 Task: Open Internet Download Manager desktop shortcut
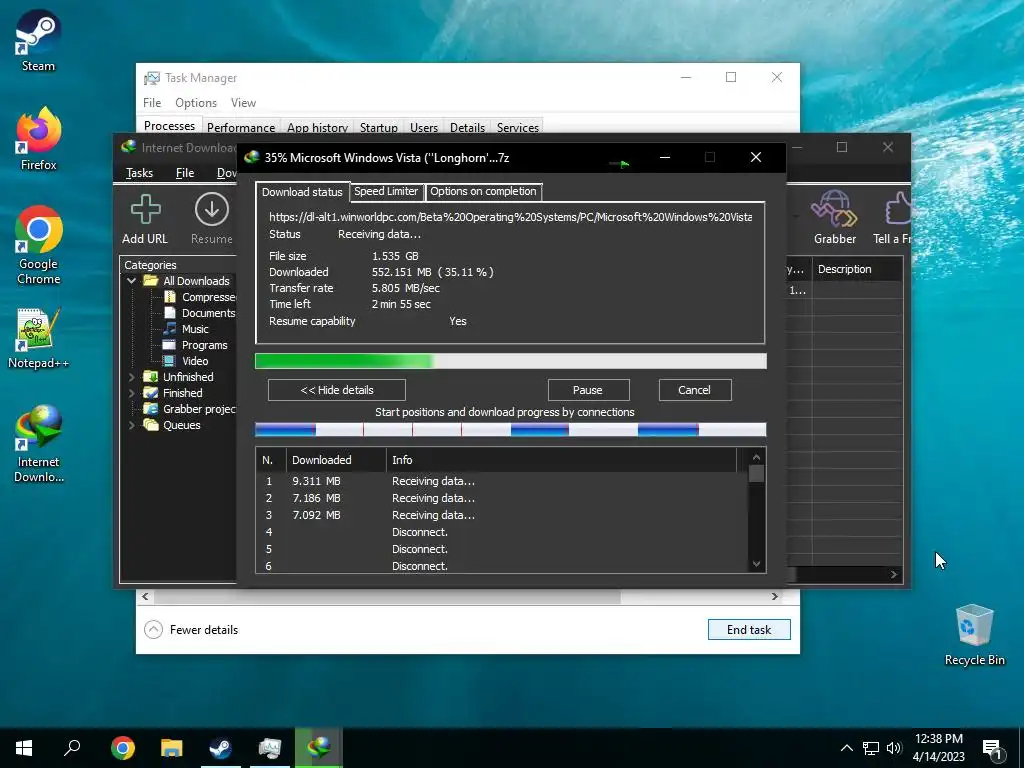click(x=38, y=444)
